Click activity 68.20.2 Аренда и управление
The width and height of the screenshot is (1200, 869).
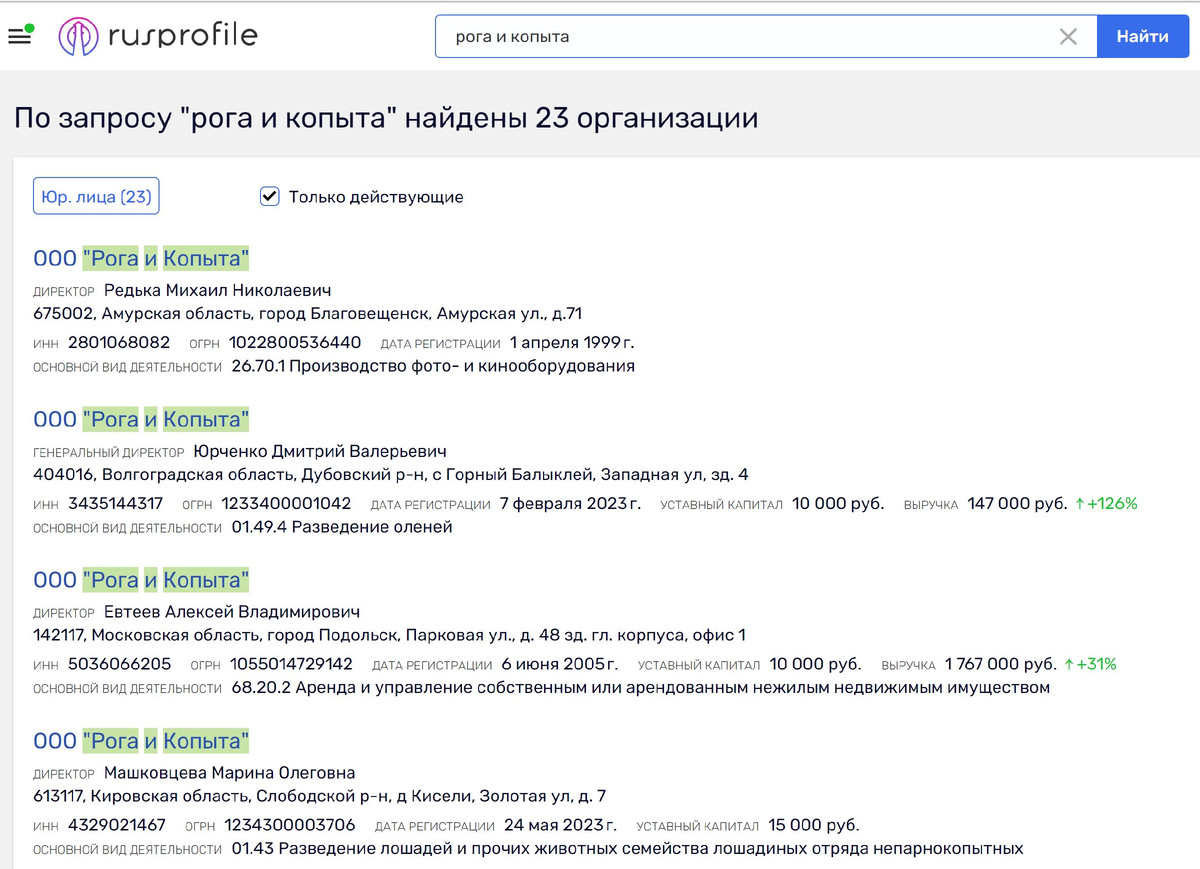pyautogui.click(x=640, y=688)
